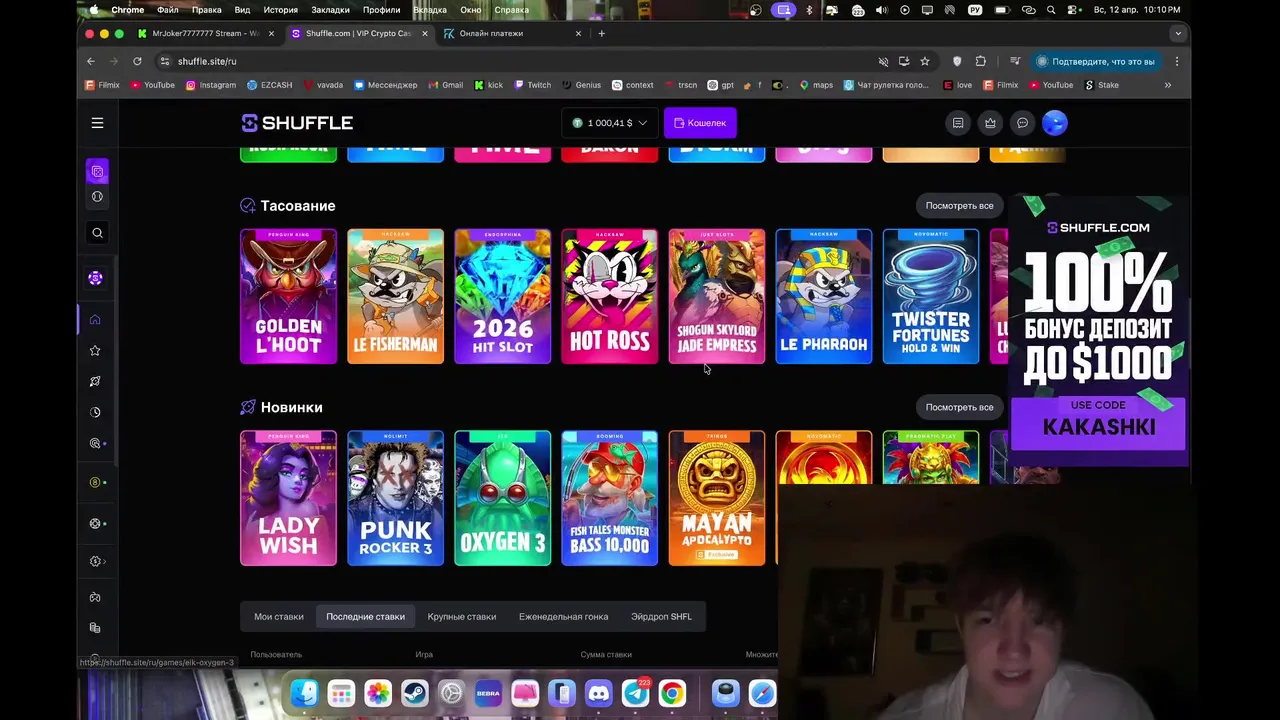Click the SHUFFLE logo

pyautogui.click(x=297, y=123)
